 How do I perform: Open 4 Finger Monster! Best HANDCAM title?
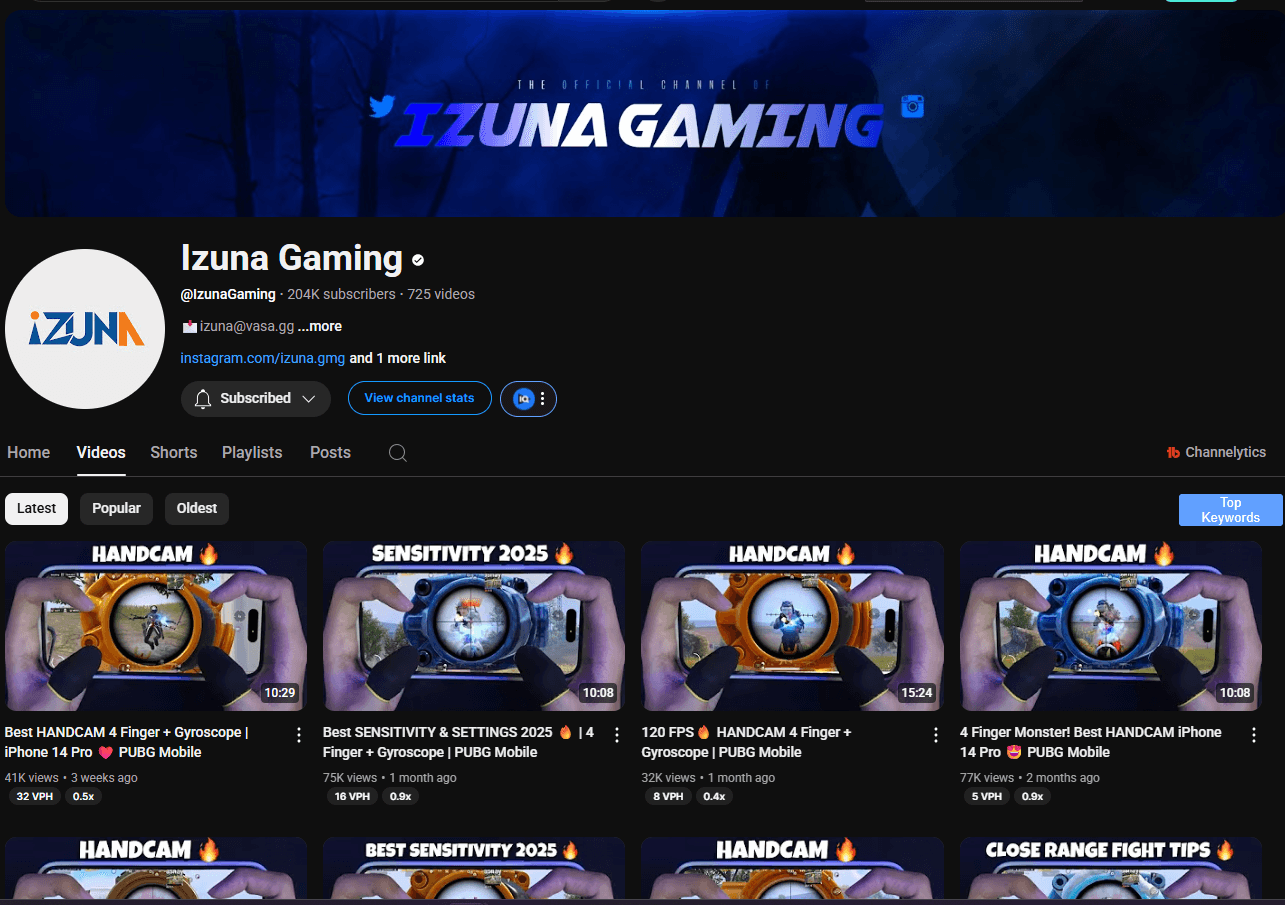pyautogui.click(x=1091, y=742)
